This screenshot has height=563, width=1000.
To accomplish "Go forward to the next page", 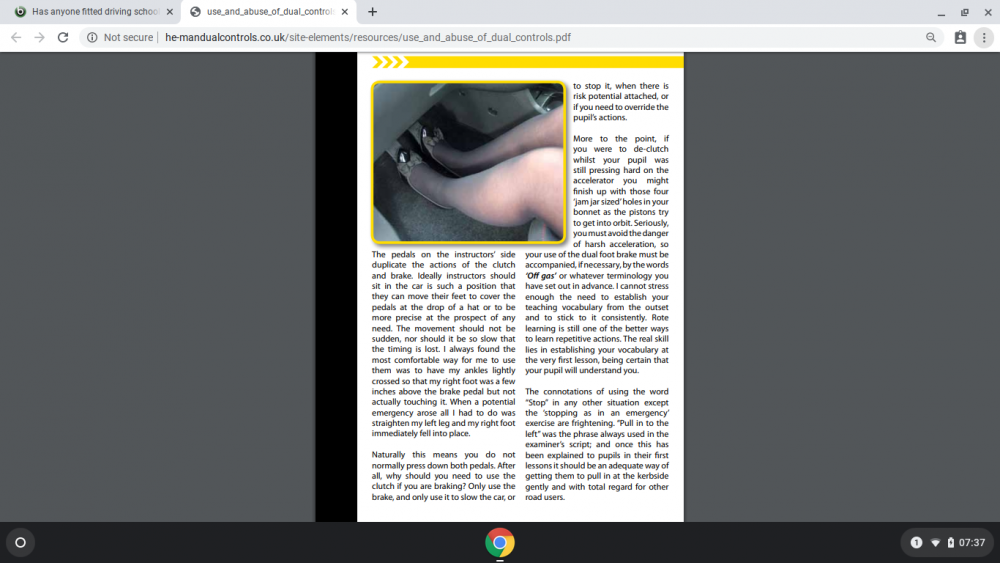I will (40, 38).
